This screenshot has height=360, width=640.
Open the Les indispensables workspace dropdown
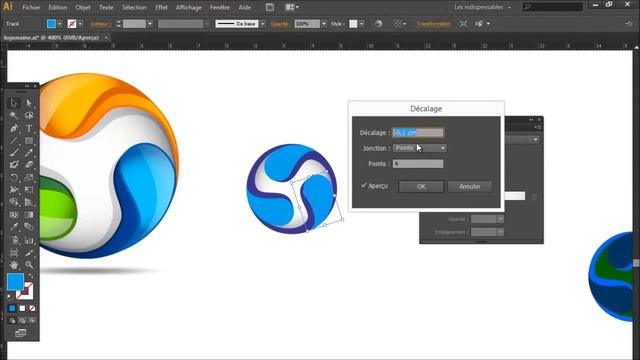[482, 7]
